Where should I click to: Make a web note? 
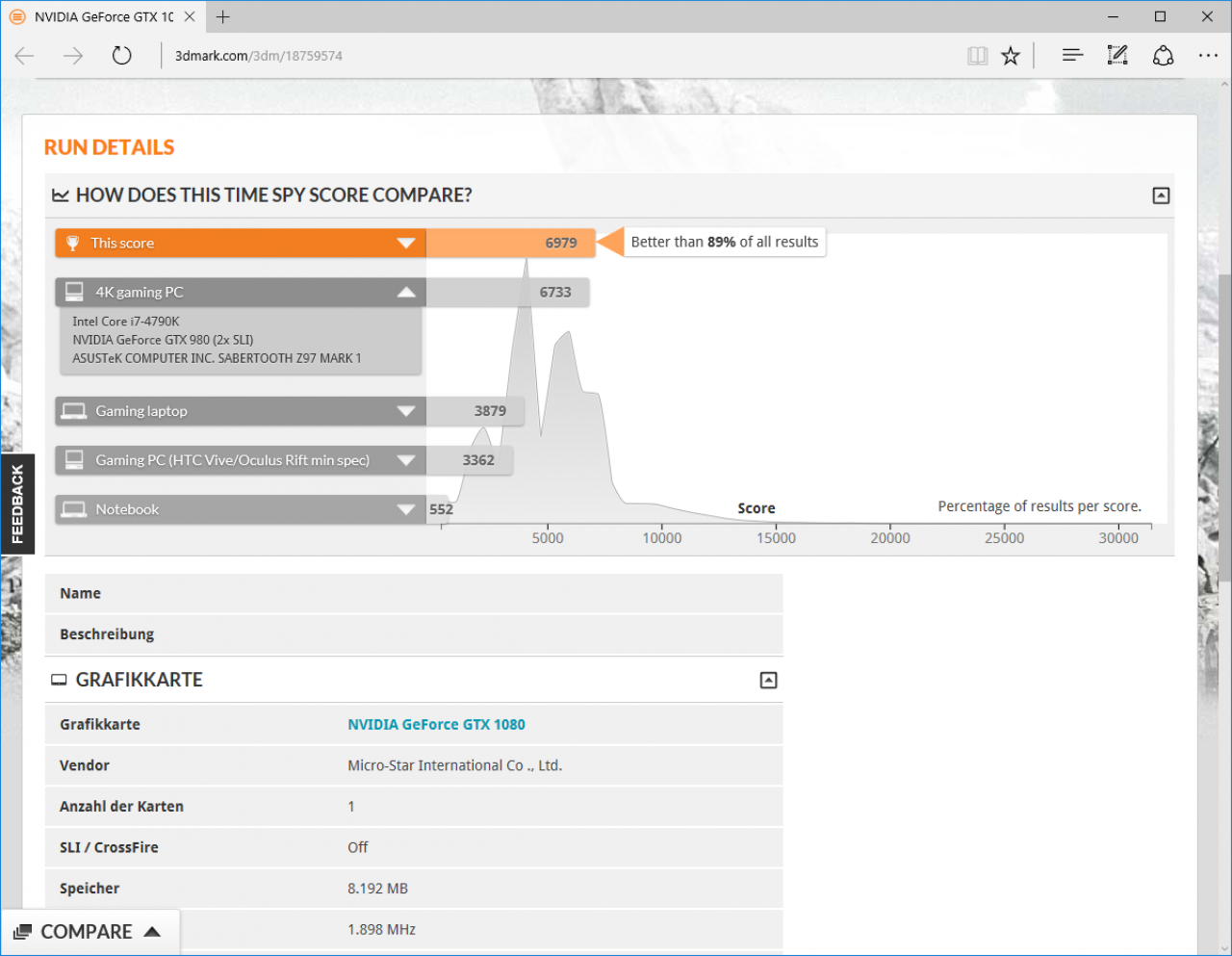click(x=1117, y=55)
